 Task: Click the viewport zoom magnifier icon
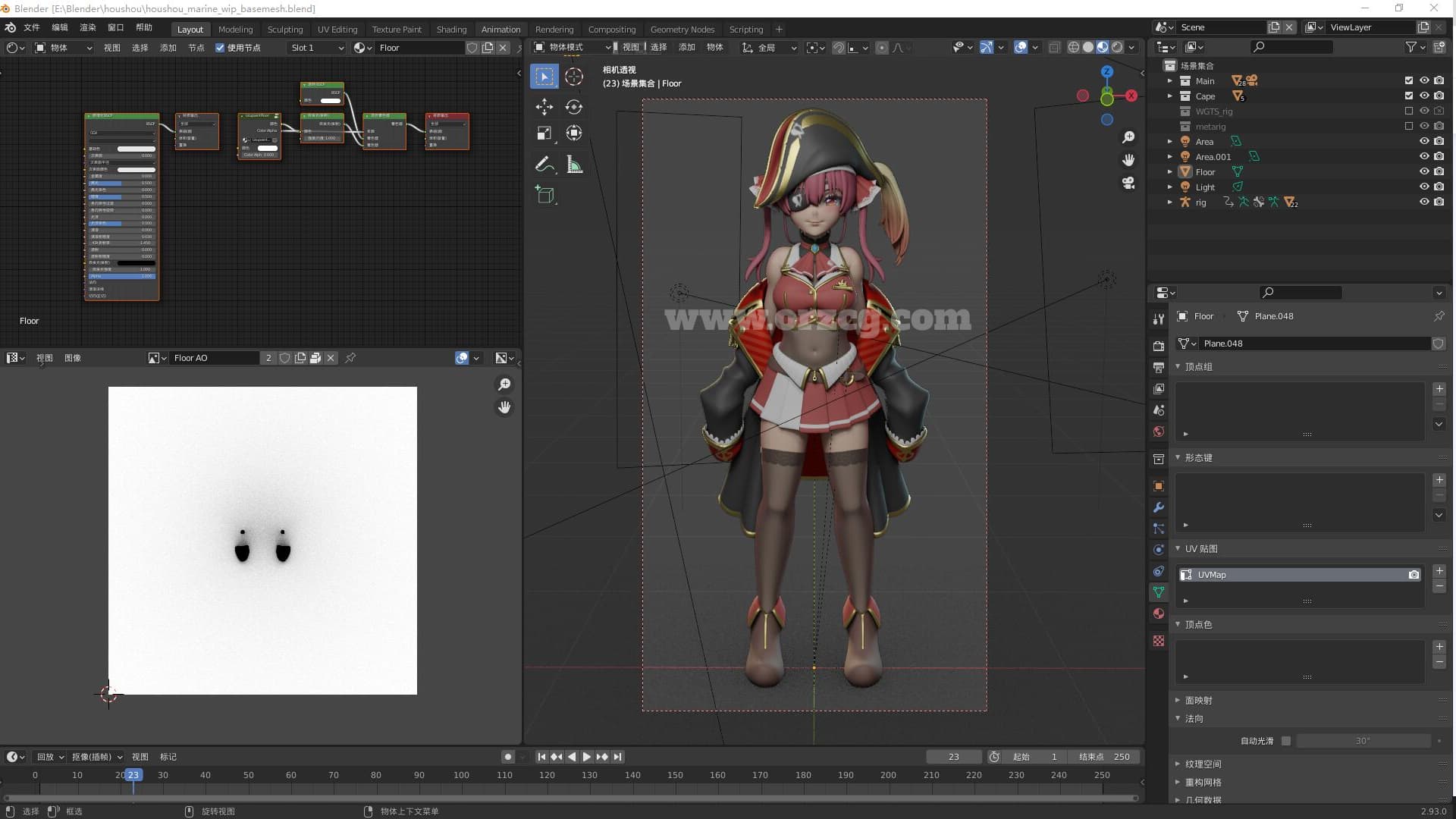pyautogui.click(x=1128, y=137)
